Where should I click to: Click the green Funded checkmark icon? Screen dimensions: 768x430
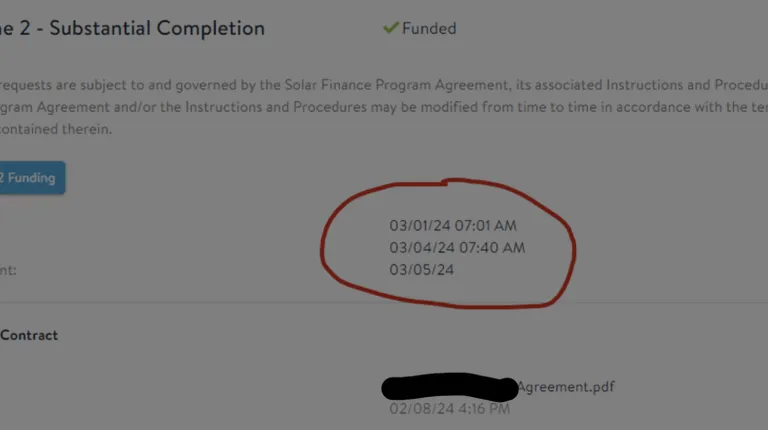tap(391, 28)
